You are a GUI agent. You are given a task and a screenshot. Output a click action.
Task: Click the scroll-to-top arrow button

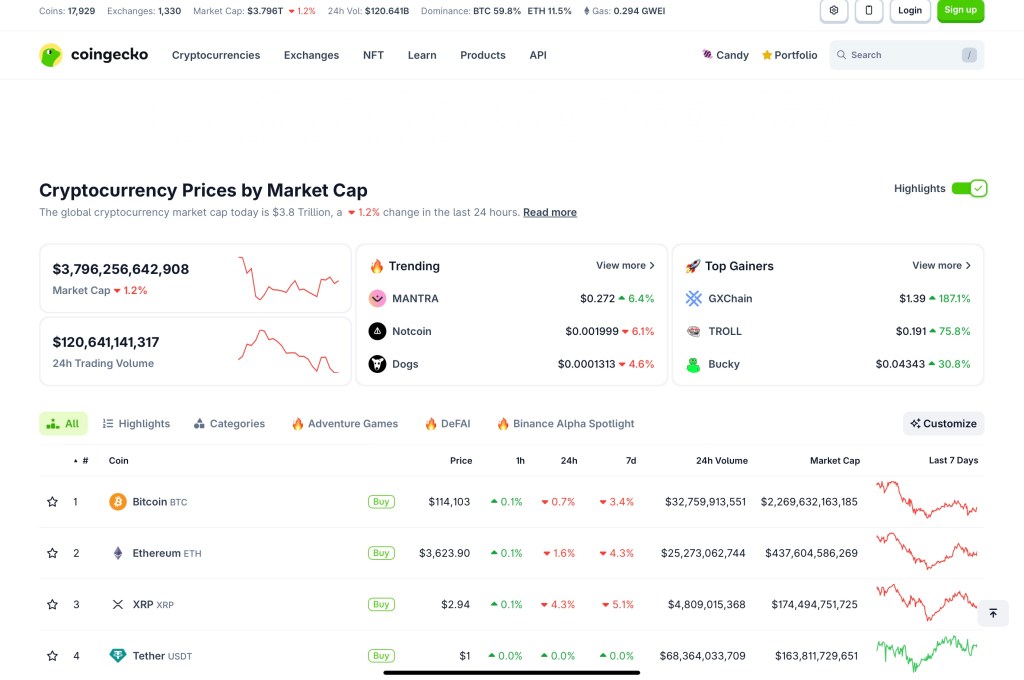point(992,613)
